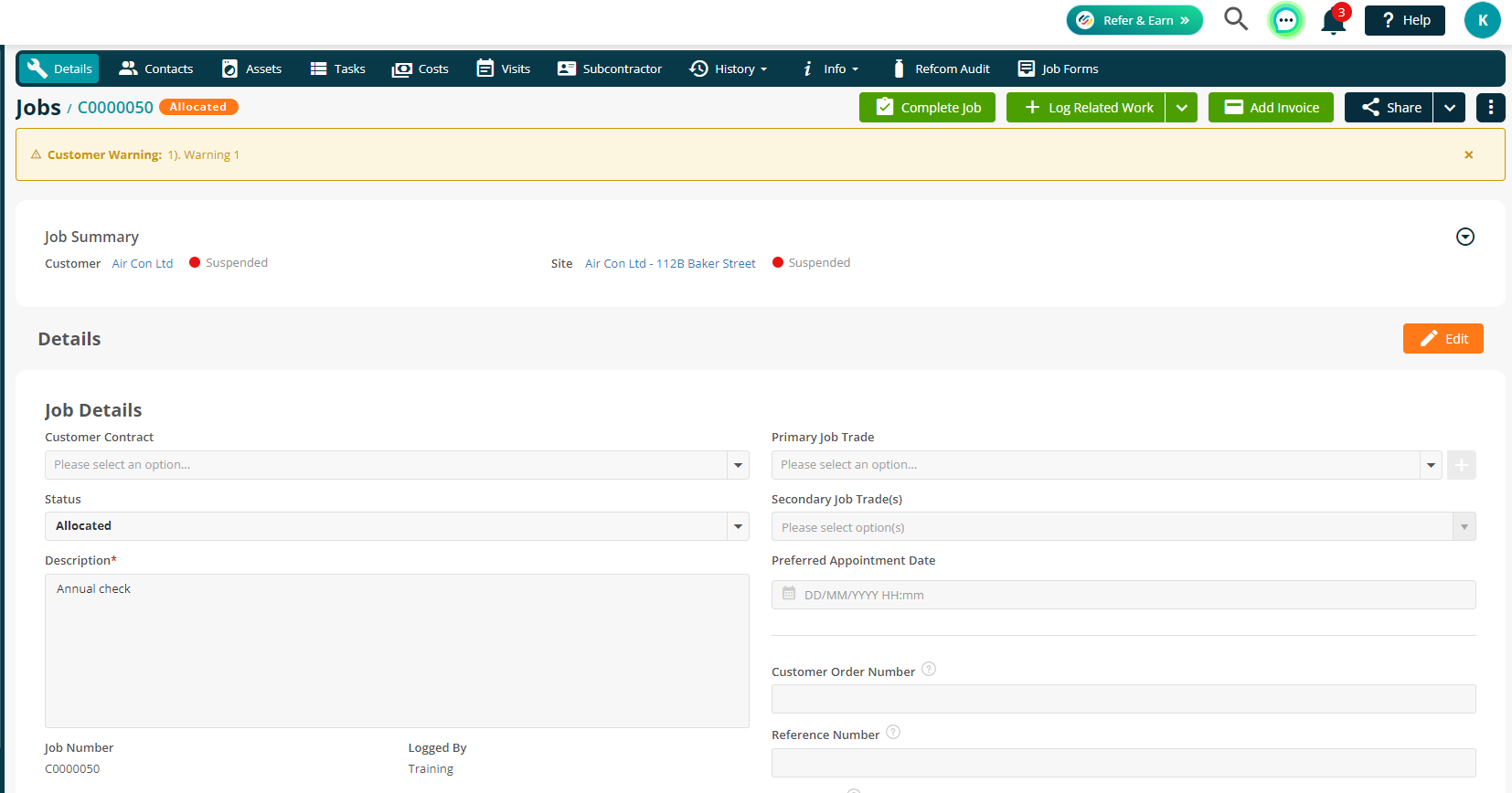Switch to the Details tab
Image resolution: width=1512 pixels, height=793 pixels.
point(59,69)
